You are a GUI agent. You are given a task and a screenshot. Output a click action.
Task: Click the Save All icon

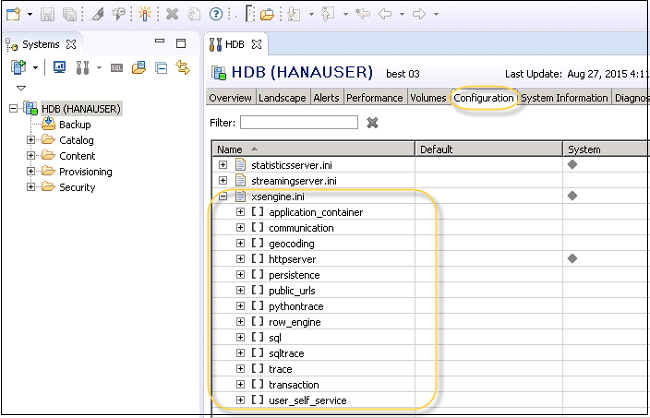click(x=70, y=14)
